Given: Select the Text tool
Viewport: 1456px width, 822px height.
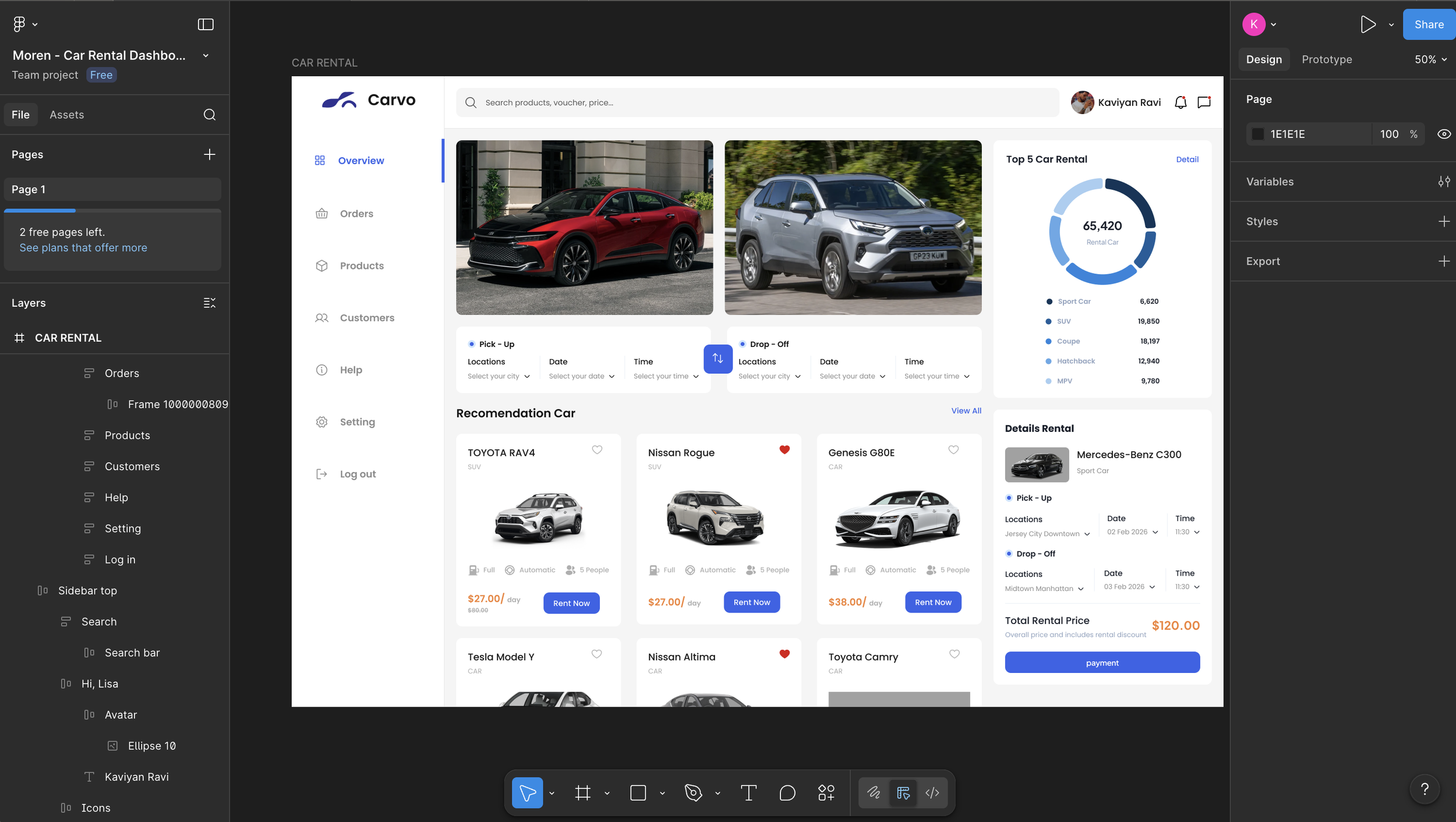Looking at the screenshot, I should 748,792.
